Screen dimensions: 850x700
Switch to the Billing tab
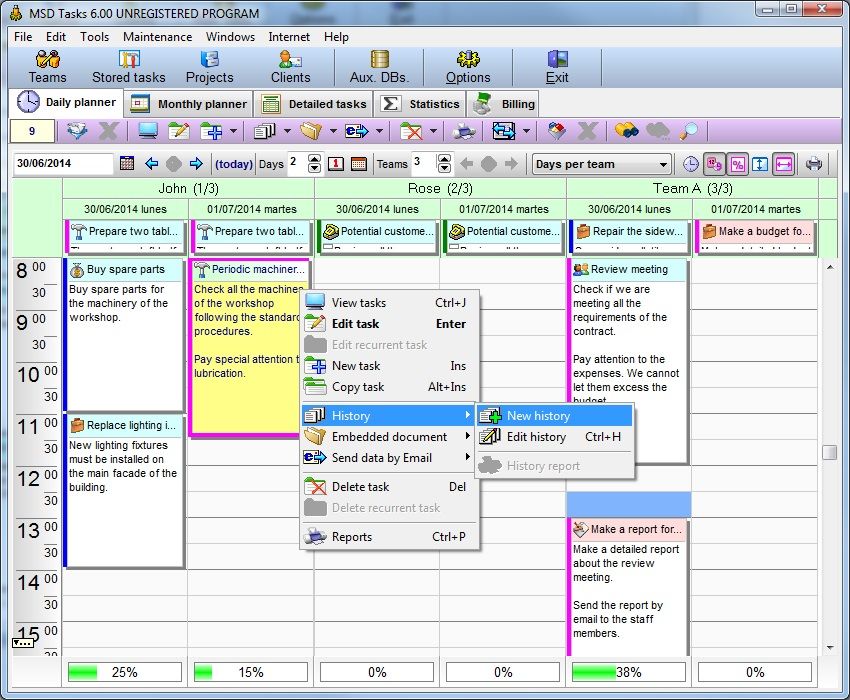coord(504,104)
